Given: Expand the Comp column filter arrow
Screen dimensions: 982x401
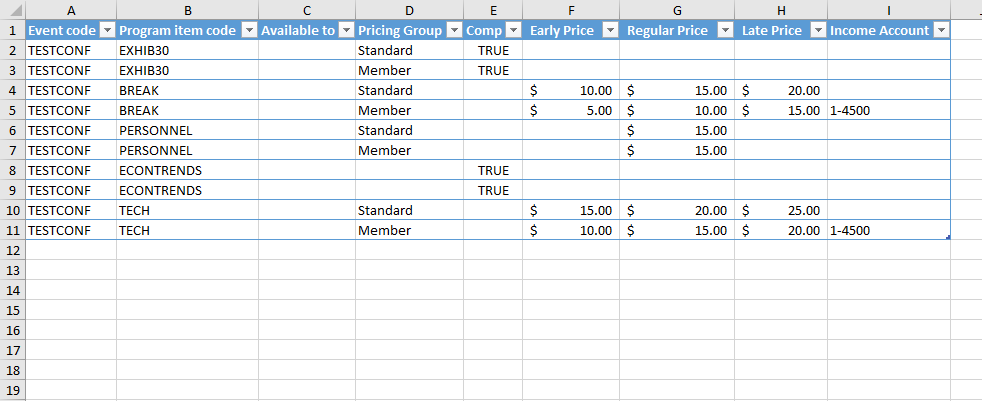Looking at the screenshot, I should (512, 30).
